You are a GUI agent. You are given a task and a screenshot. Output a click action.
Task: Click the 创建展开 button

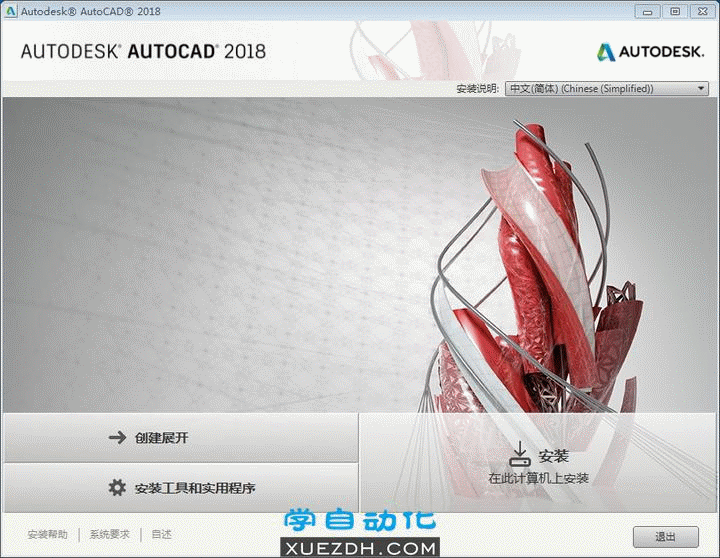coord(180,438)
